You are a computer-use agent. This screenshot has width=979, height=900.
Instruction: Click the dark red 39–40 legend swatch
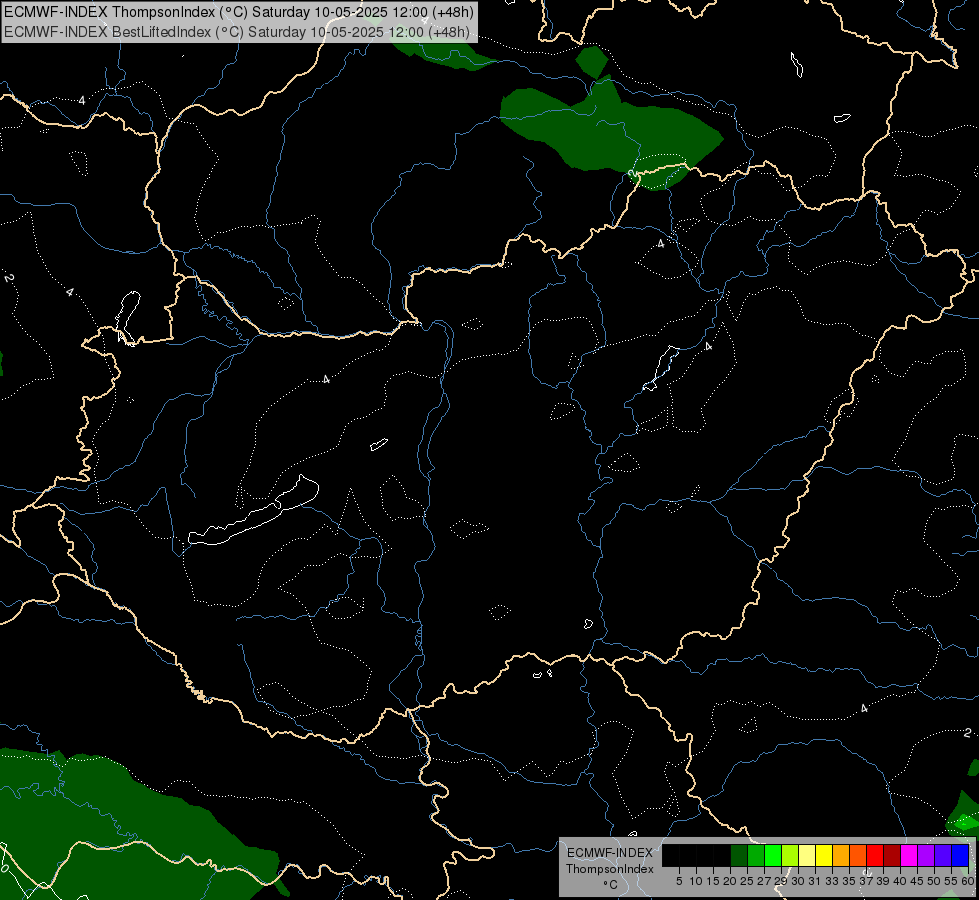pyautogui.click(x=892, y=856)
